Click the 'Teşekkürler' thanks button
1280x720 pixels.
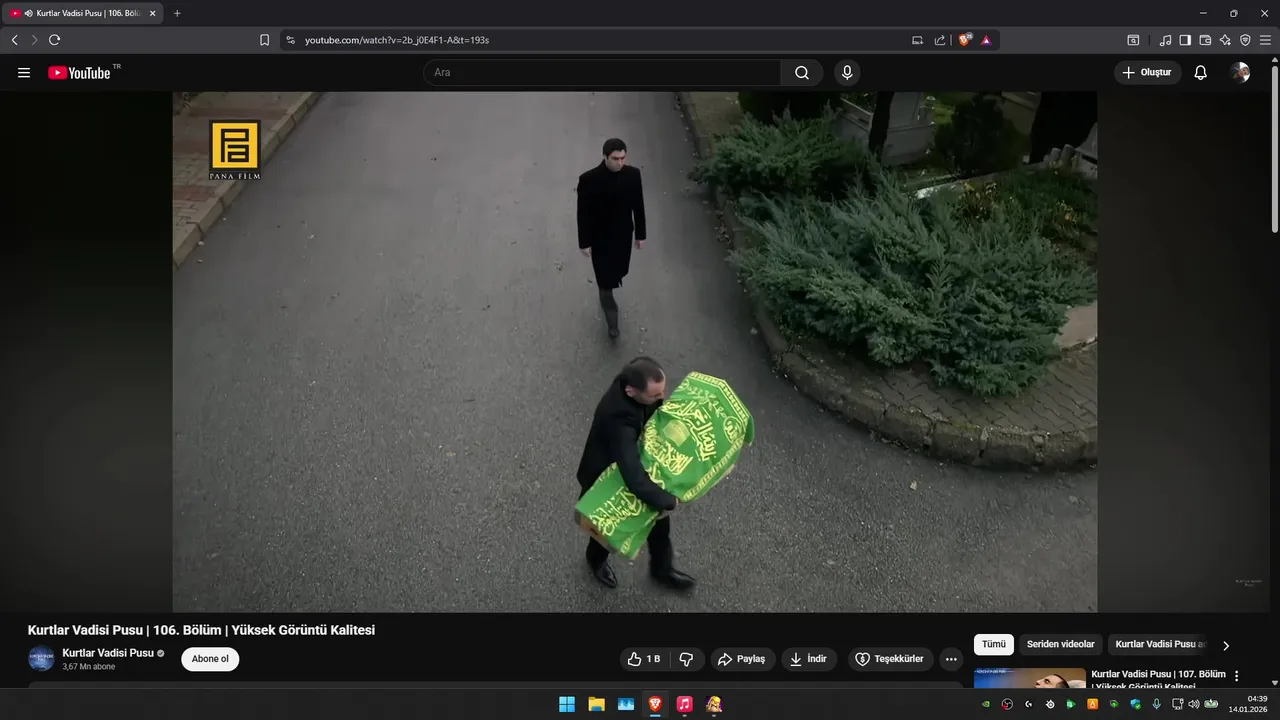pos(890,659)
